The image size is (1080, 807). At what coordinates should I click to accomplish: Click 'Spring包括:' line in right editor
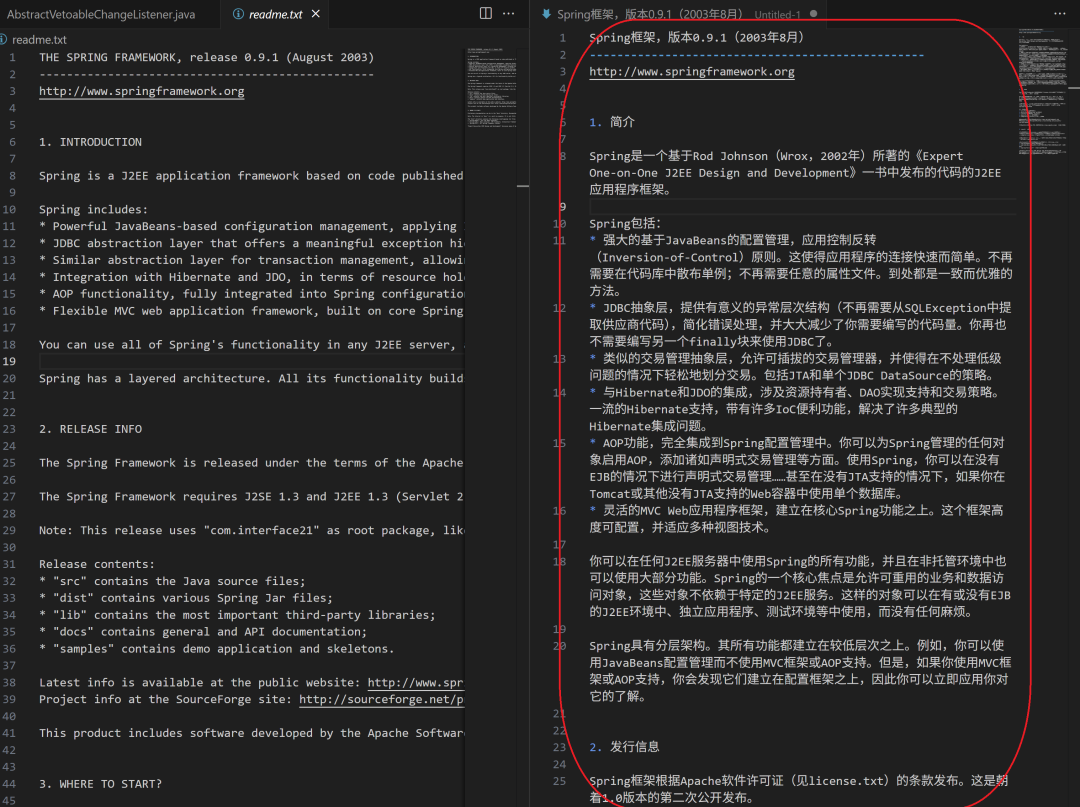tap(625, 223)
